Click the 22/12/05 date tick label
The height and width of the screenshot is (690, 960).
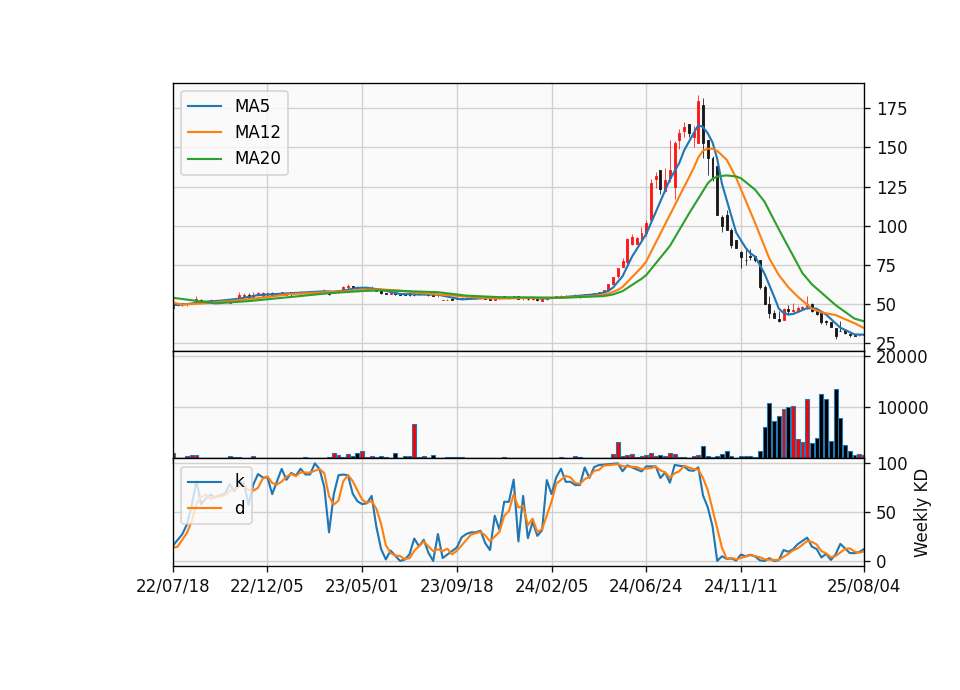click(267, 586)
